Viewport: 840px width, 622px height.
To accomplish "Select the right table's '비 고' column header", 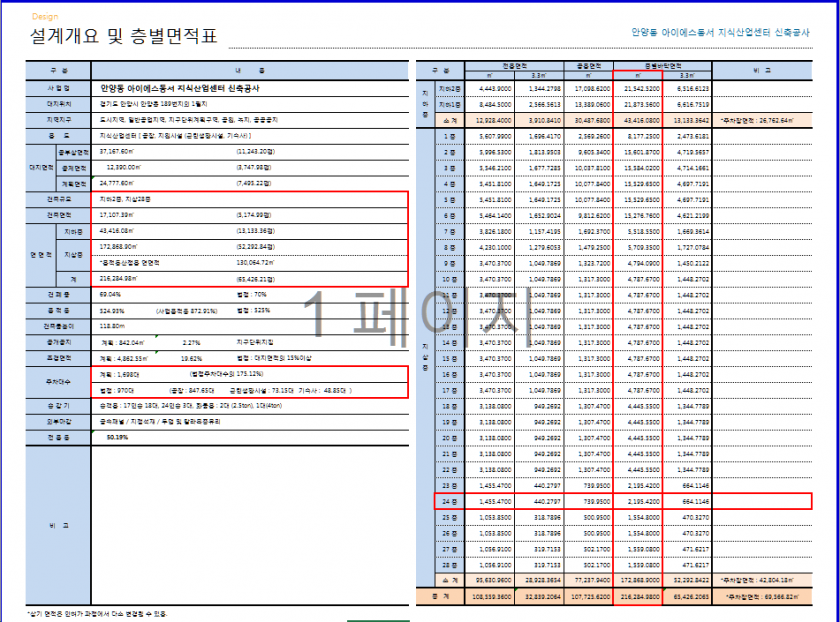I will click(x=765, y=70).
